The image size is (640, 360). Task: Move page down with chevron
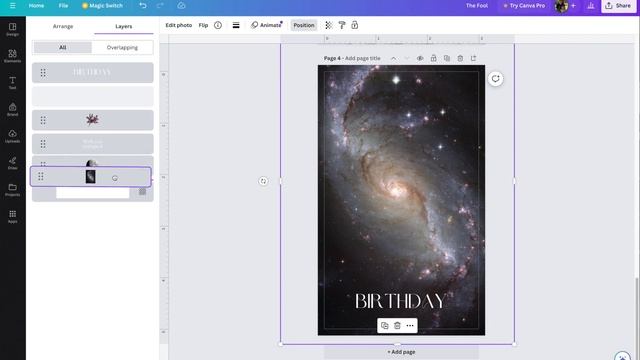coord(407,58)
